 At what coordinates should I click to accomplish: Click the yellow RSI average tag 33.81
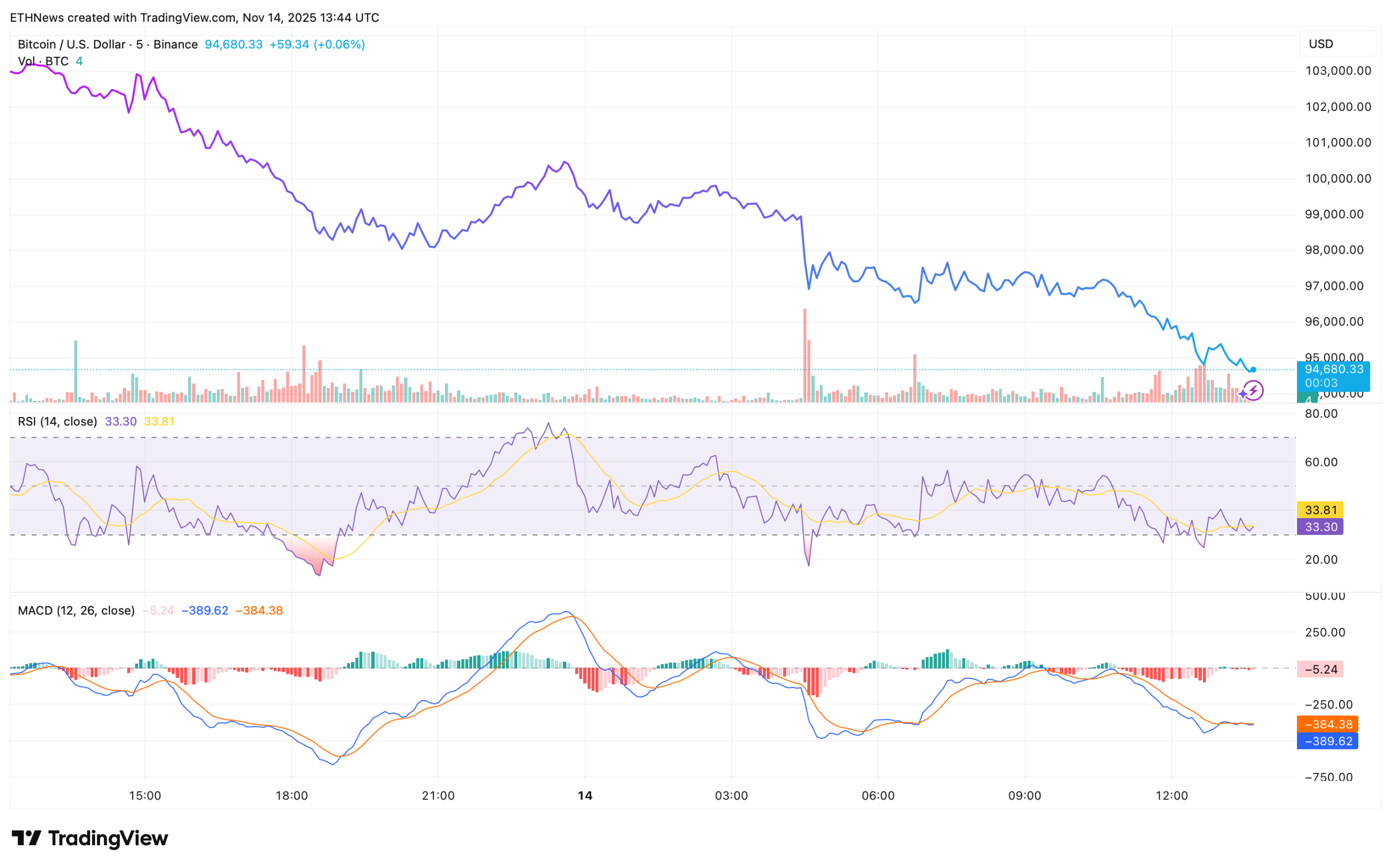coord(1320,510)
